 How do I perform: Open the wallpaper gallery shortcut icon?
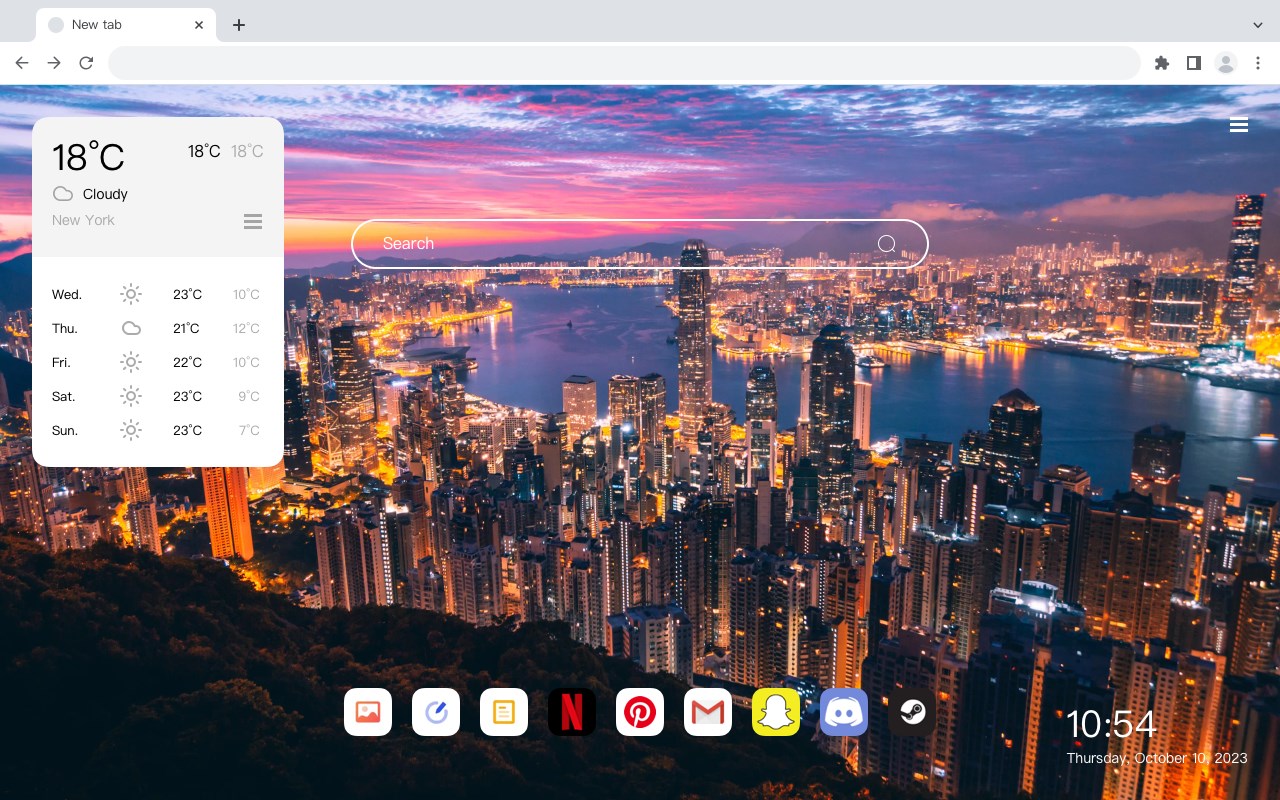coord(368,712)
